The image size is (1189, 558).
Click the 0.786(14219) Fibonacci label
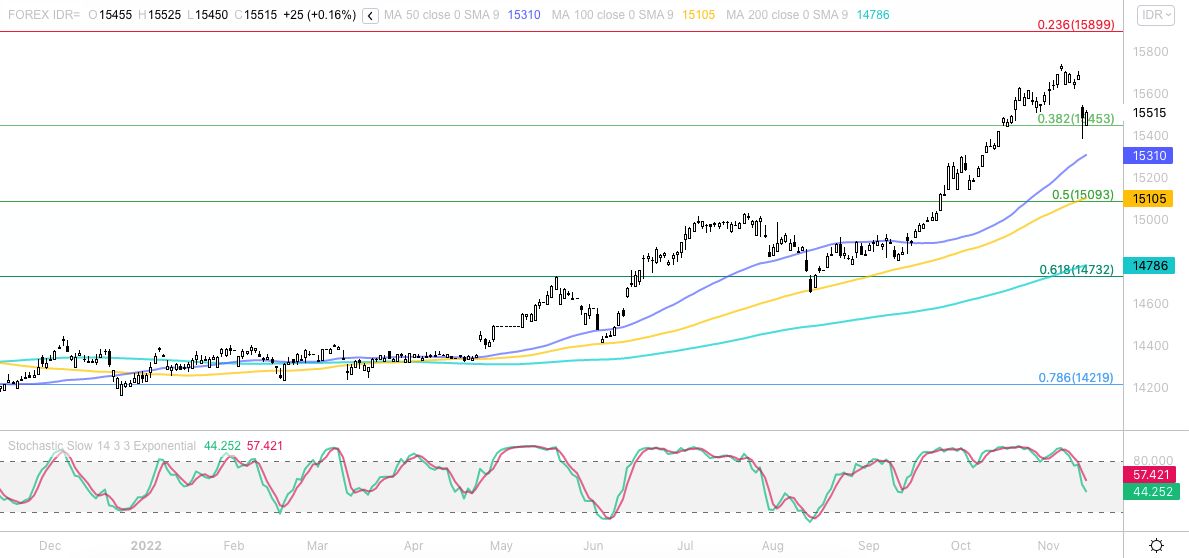(x=1076, y=378)
